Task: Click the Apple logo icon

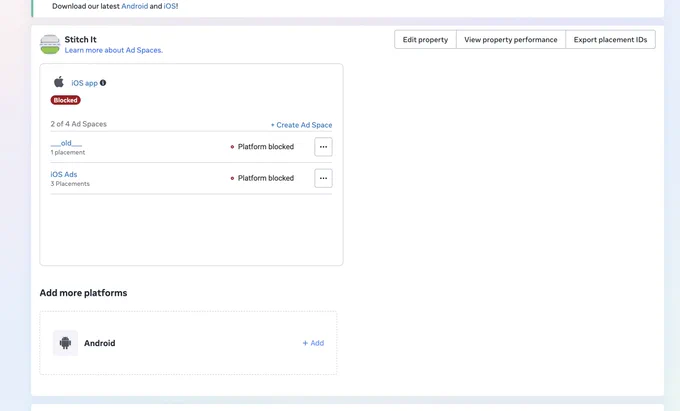Action: (59, 82)
